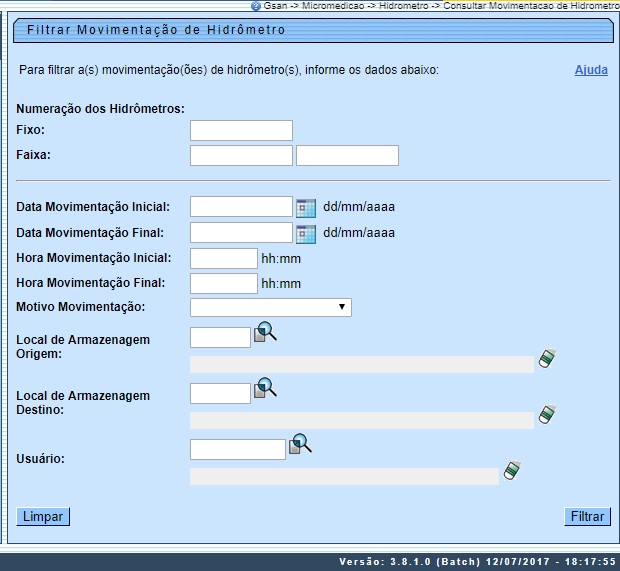The image size is (620, 571).
Task: Click the help icon in the breadcrumb
Action: click(256, 6)
